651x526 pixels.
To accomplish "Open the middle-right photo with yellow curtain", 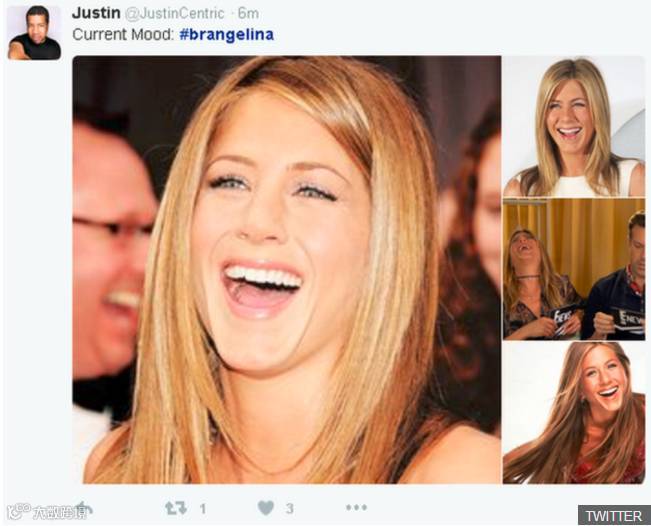I will pos(574,269).
